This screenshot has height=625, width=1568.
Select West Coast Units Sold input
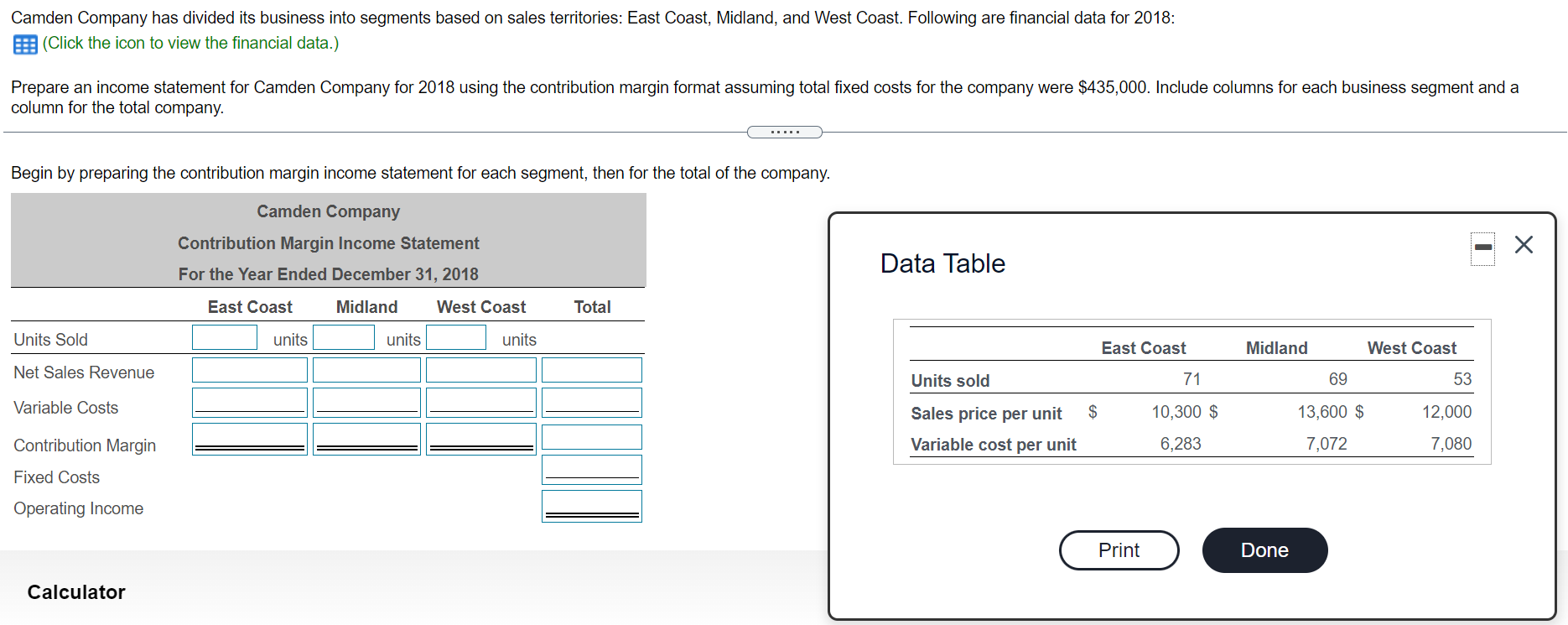pos(456,337)
